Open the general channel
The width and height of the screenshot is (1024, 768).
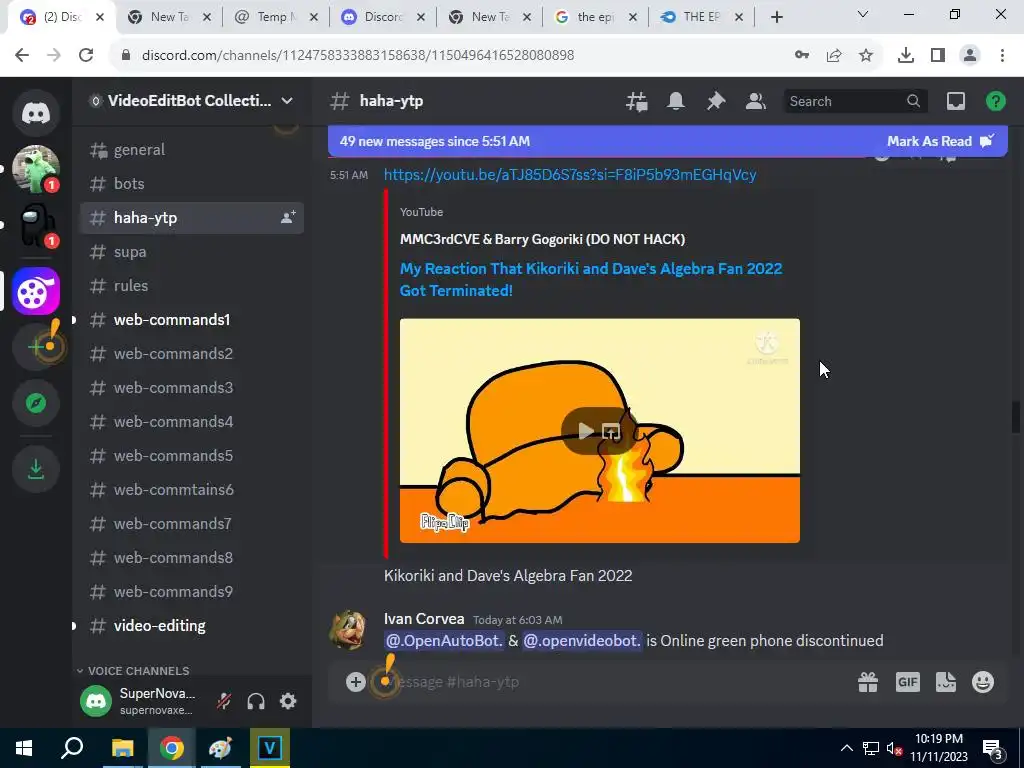[191, 150]
